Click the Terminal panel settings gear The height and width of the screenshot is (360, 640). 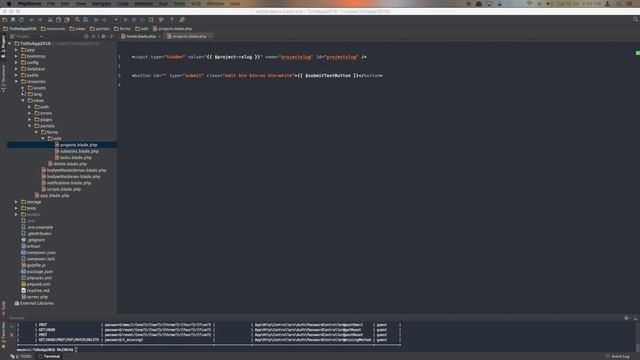pyautogui.click(x=627, y=318)
